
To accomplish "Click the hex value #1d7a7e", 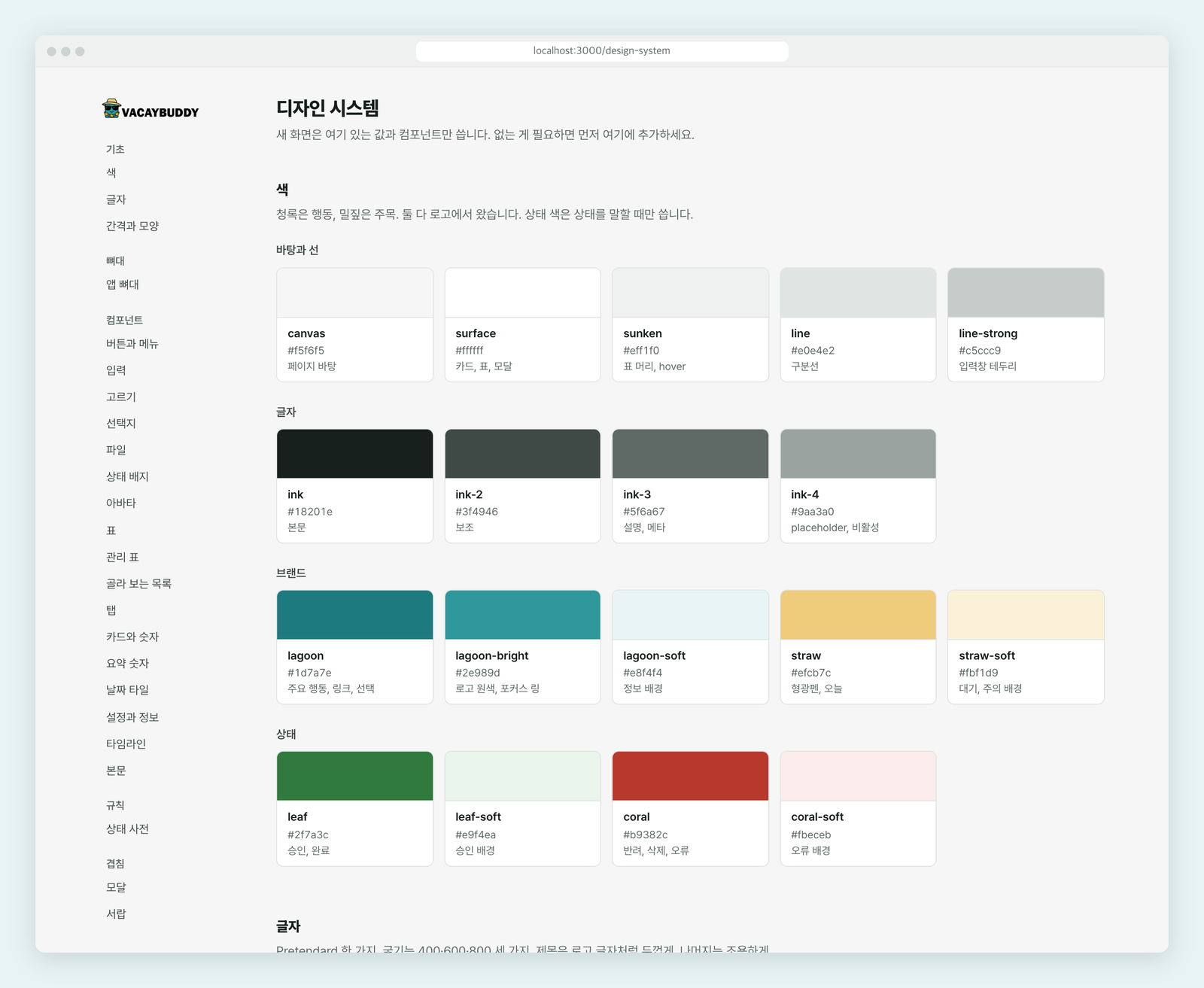I will tap(309, 673).
